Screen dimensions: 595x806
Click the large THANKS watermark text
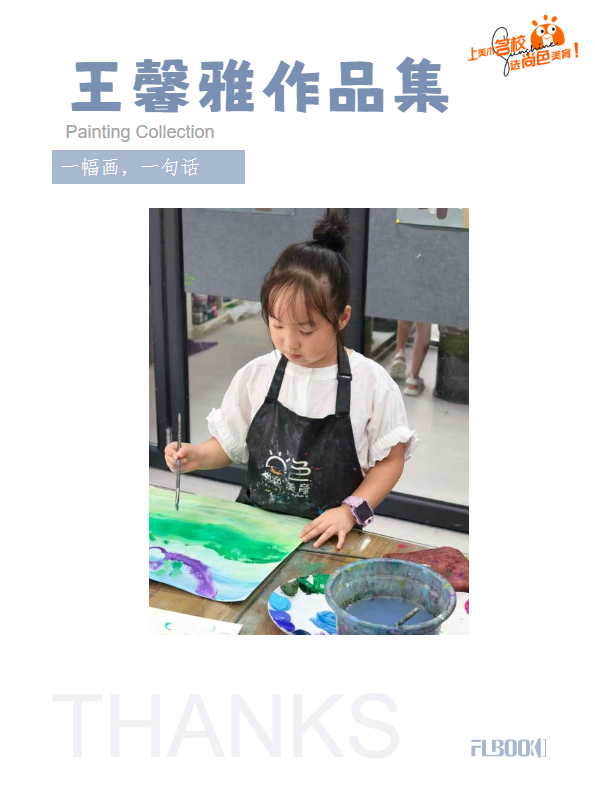point(226,725)
